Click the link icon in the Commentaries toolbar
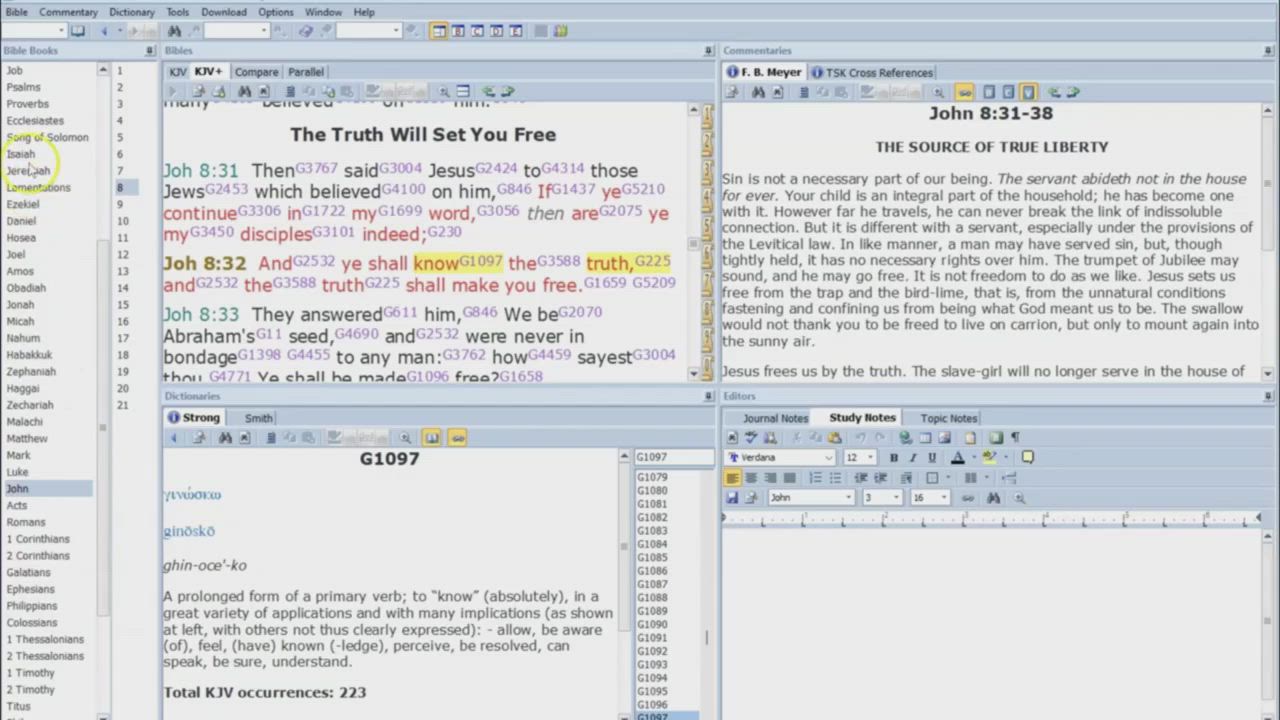The height and width of the screenshot is (720, 1280). pyautogui.click(x=964, y=92)
